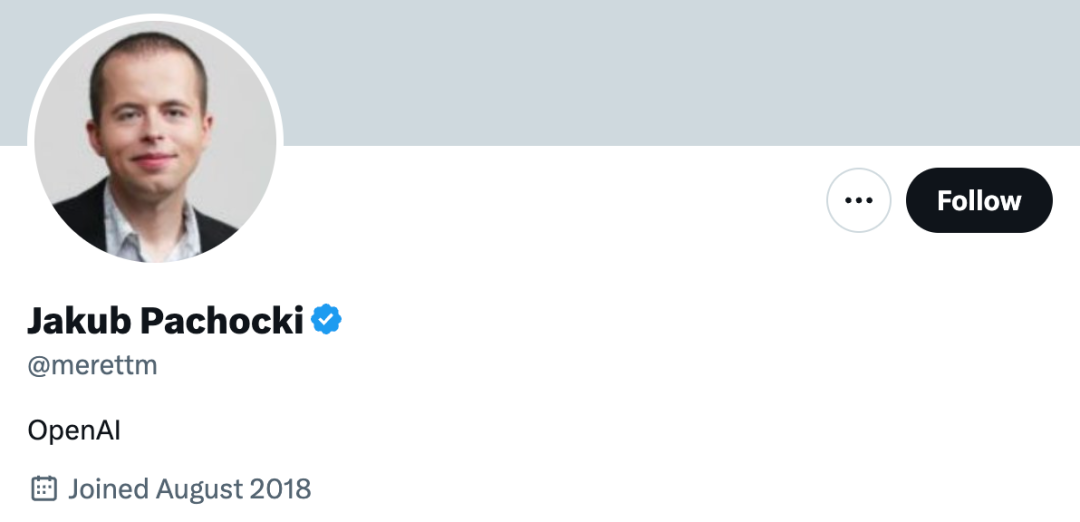Click the display name Jakub Pachocki
1080x522 pixels.
click(x=165, y=321)
